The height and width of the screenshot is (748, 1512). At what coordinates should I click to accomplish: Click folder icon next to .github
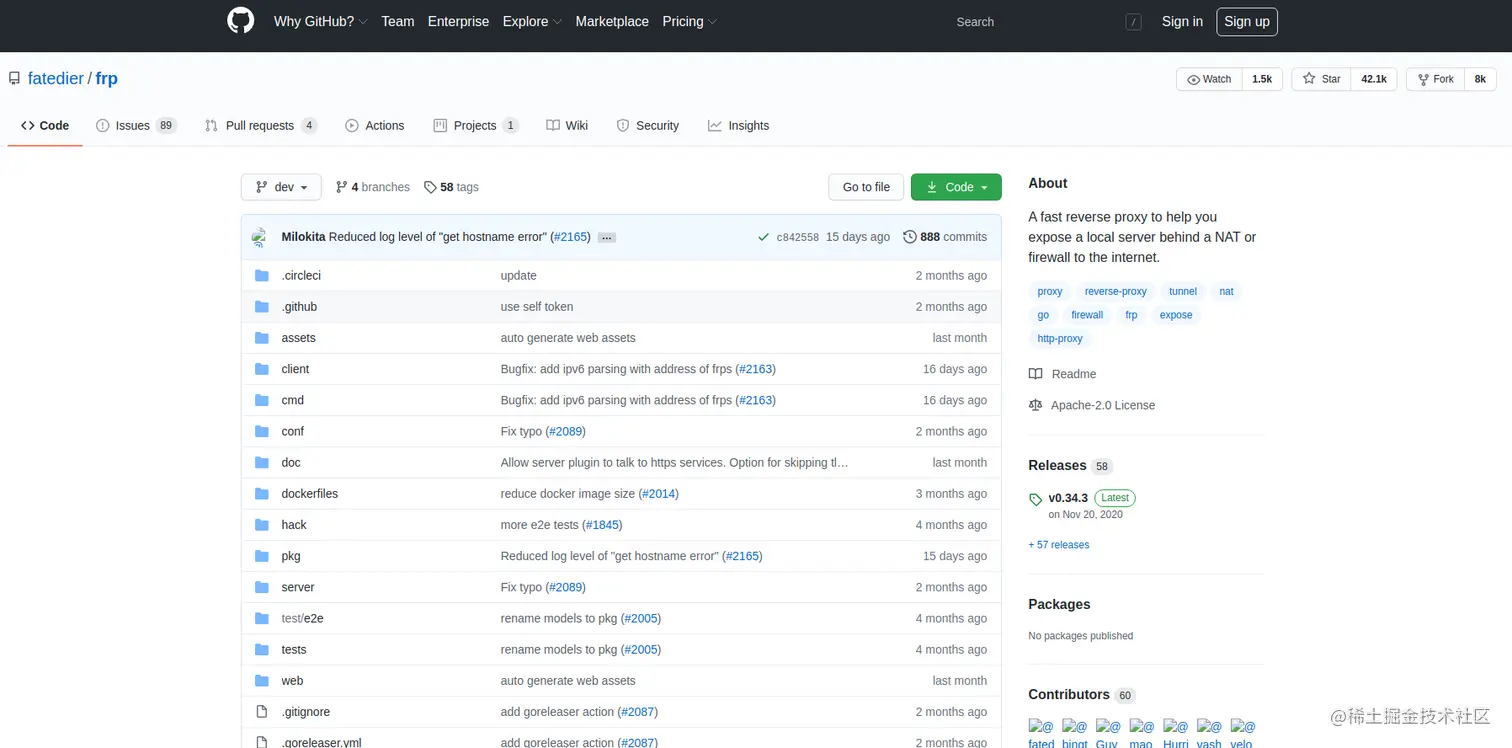[262, 307]
